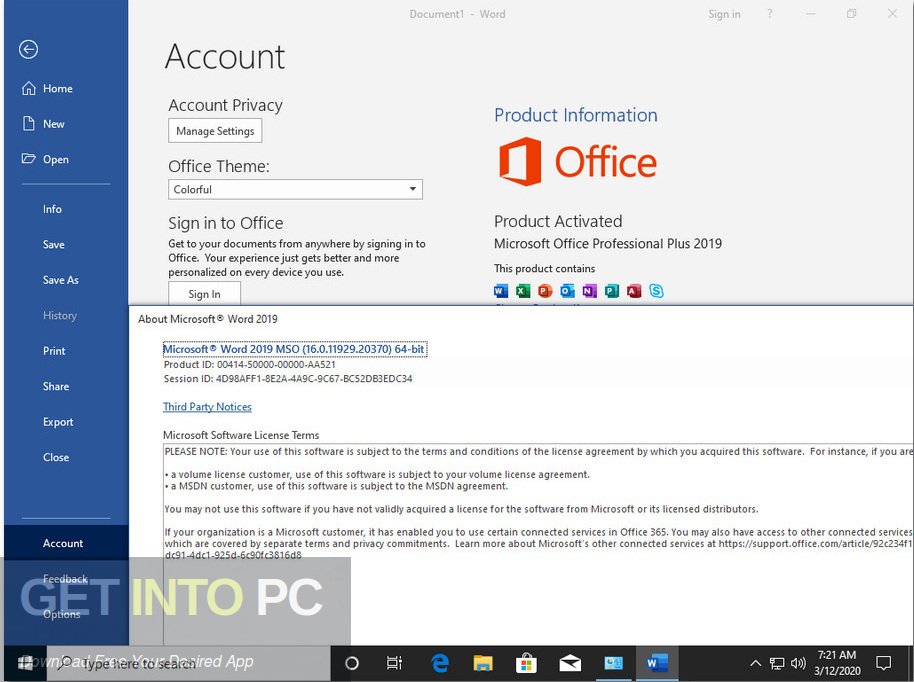Click the Product Activated heading
914x682 pixels.
pos(558,222)
